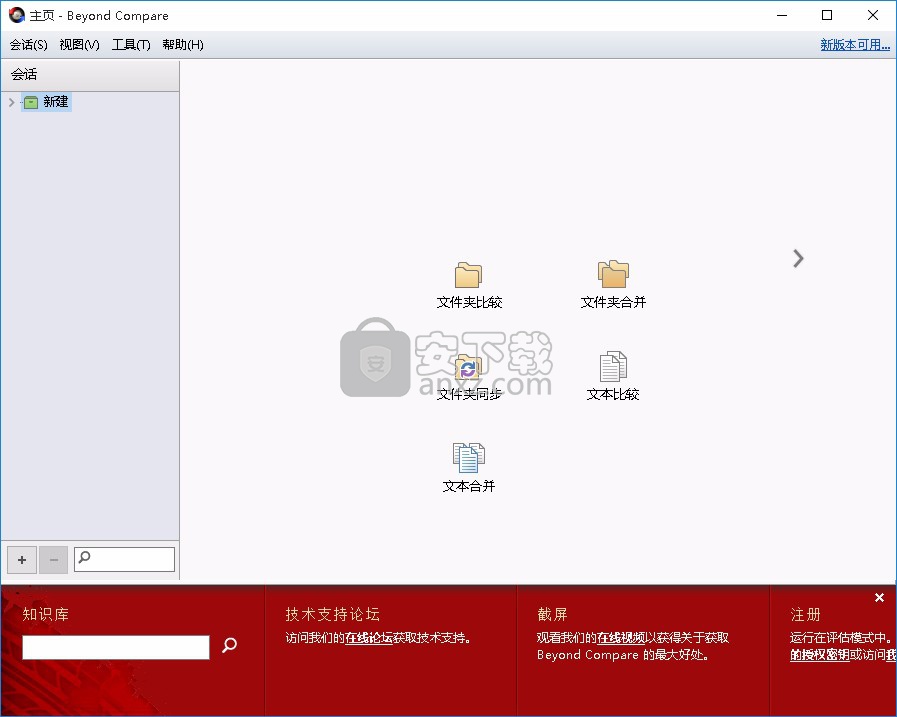Close the red bottom info panel

879,597
